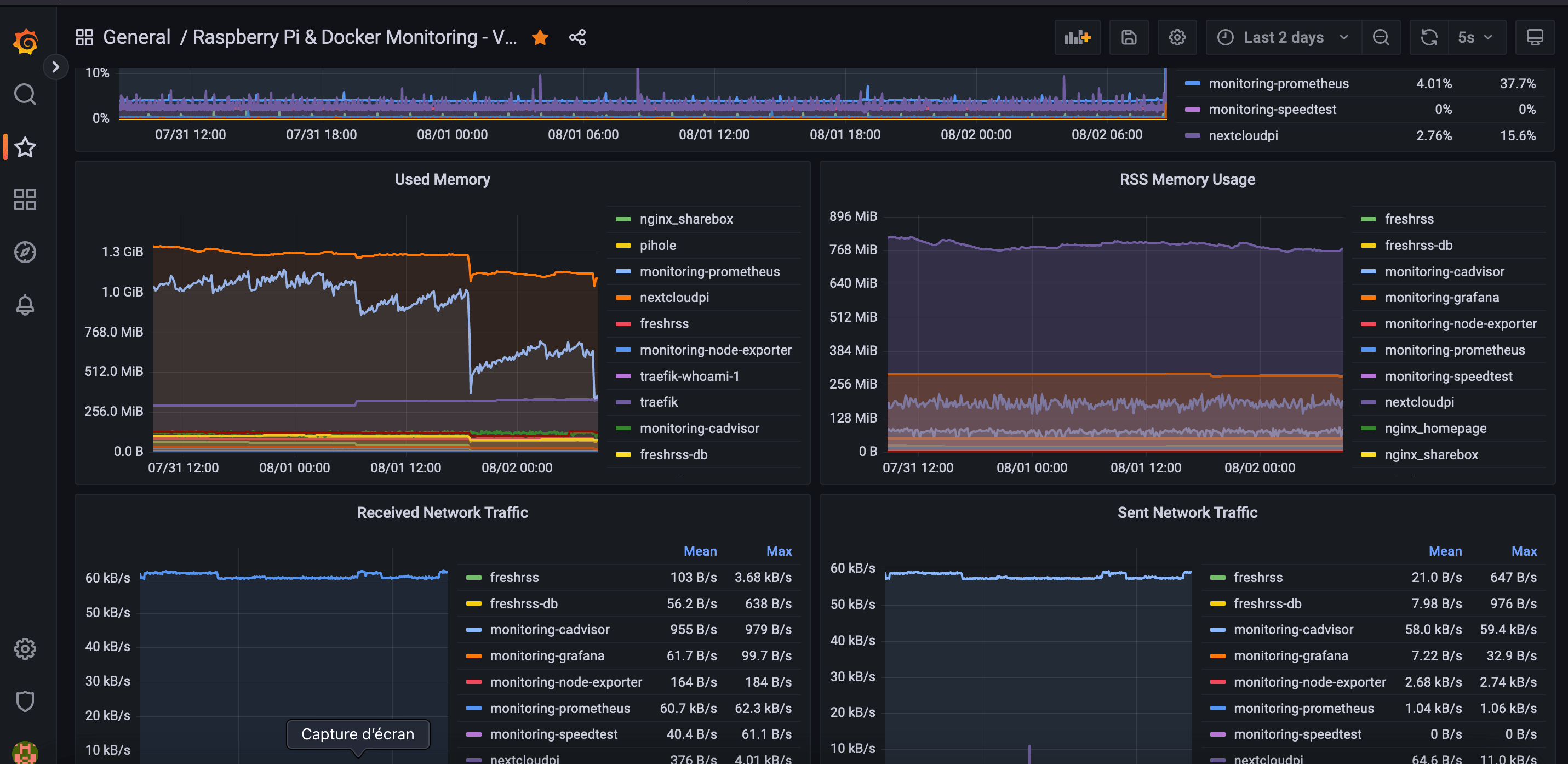Click the Grafana logo home icon
Viewport: 1568px width, 764px height.
click(x=25, y=42)
